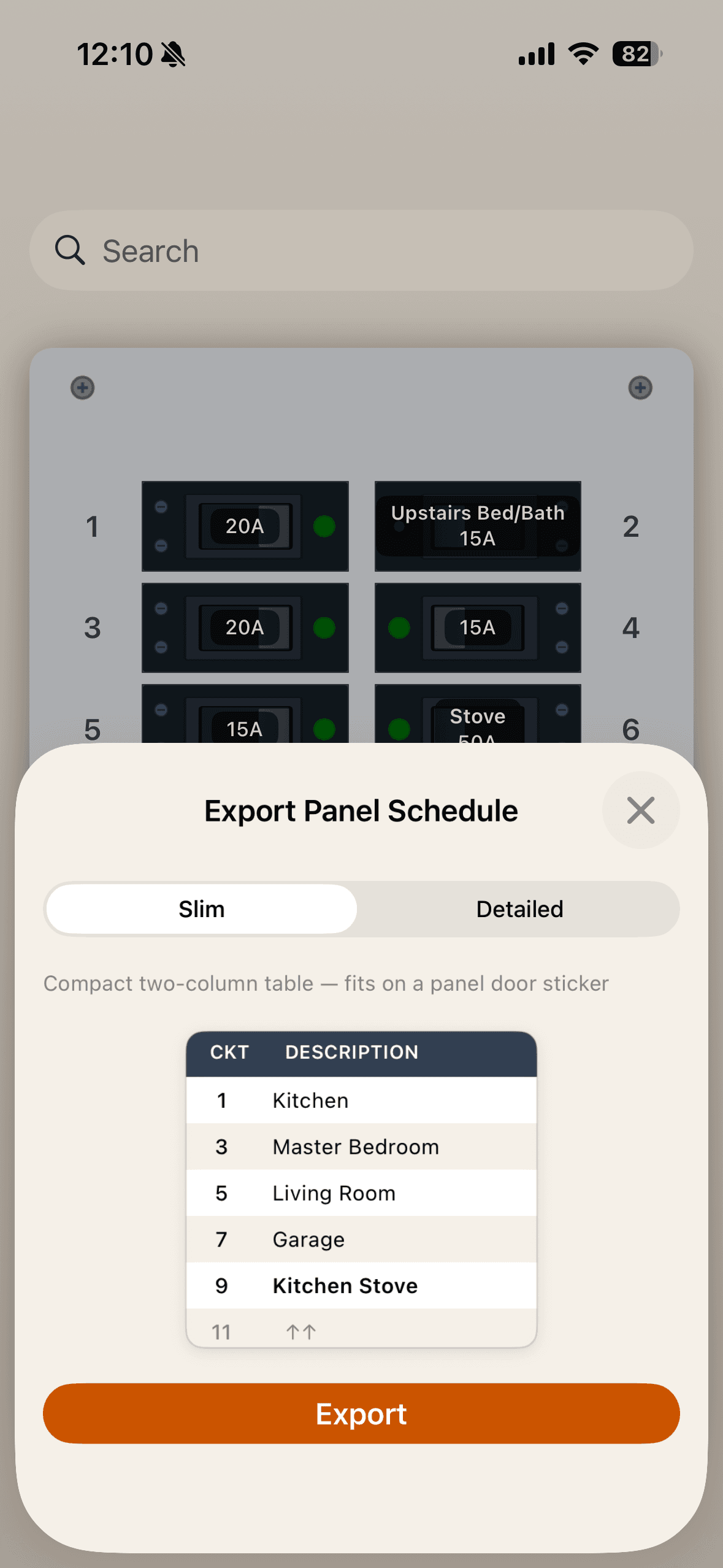Screen dimensions: 723x1568
Task: Flip the 20A breaker on circuit 1
Action: (x=244, y=526)
